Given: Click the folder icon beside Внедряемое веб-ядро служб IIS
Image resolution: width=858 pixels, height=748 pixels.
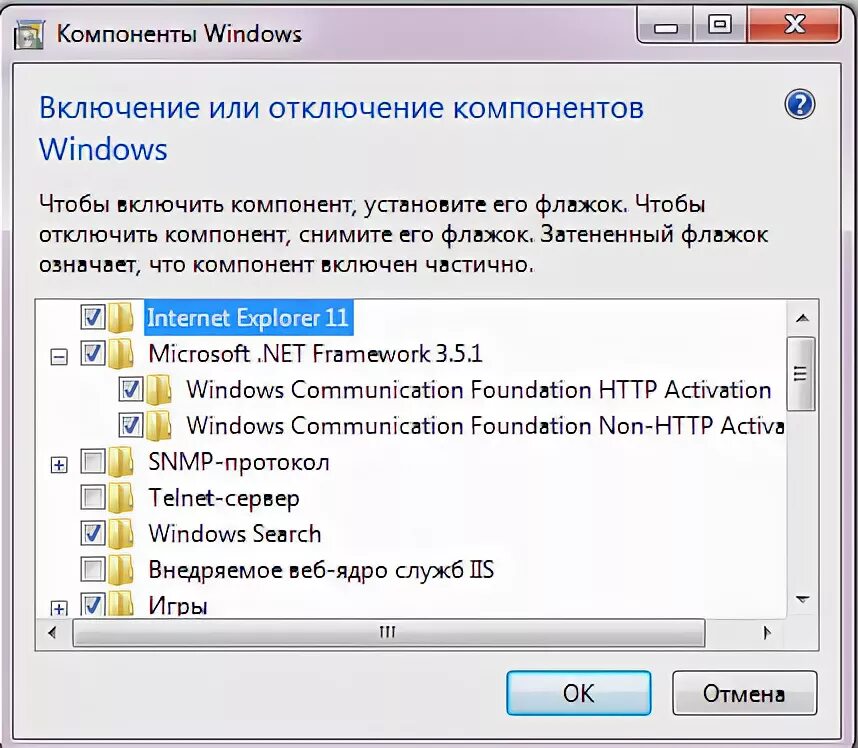Looking at the screenshot, I should pos(121,570).
